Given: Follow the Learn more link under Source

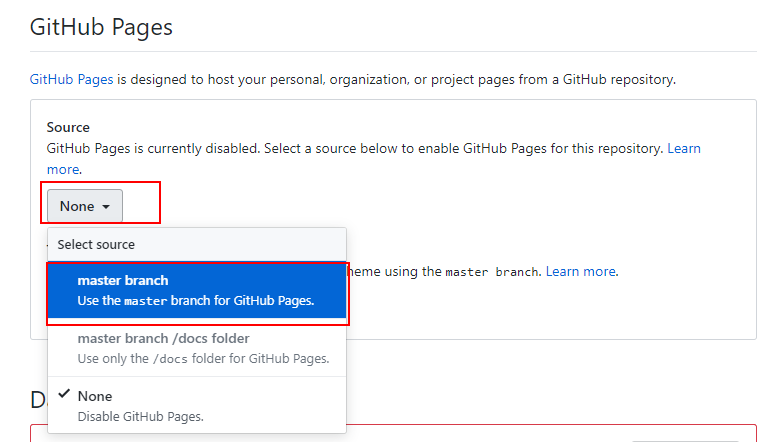Looking at the screenshot, I should coord(684,148).
